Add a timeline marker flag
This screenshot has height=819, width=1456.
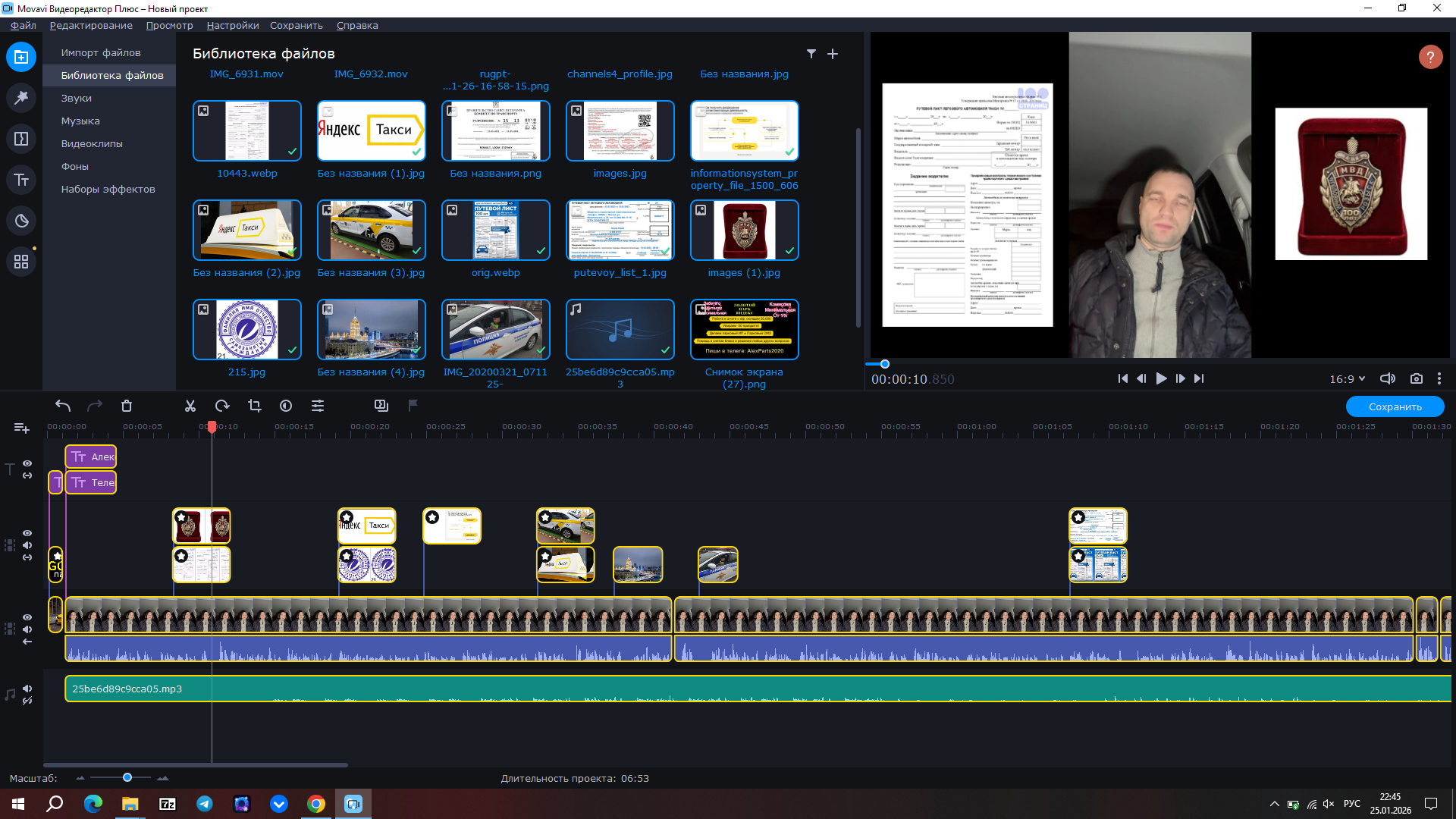pos(413,406)
